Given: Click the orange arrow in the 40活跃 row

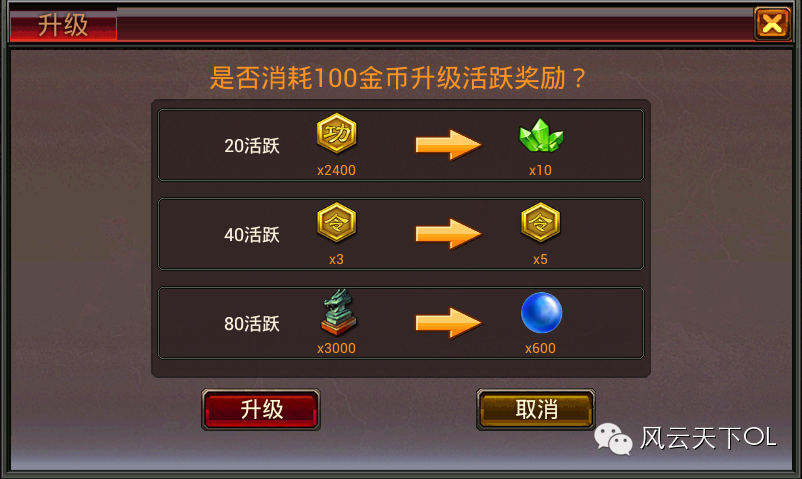Looking at the screenshot, I should 448,234.
